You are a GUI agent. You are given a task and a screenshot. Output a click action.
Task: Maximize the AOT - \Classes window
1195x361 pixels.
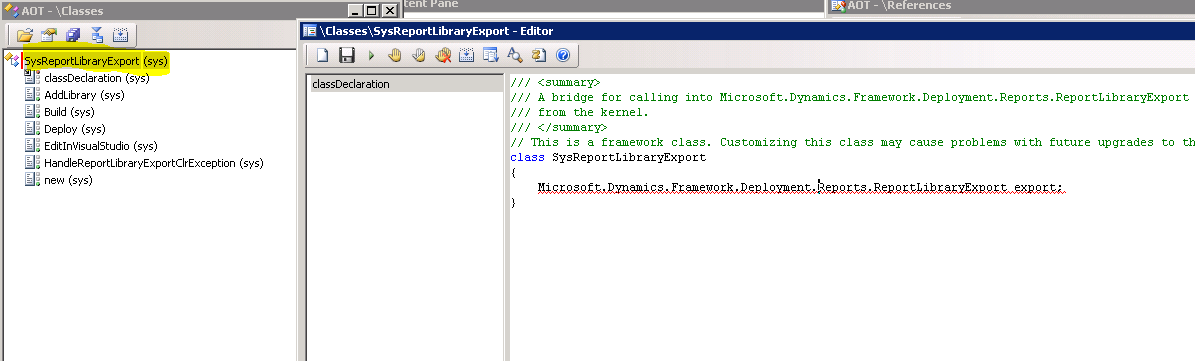pos(372,11)
